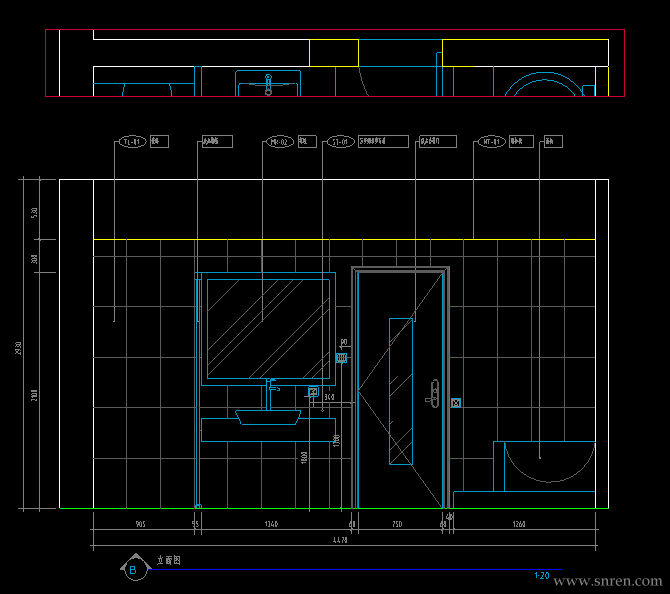Select the 4470 overall dimension text

coord(340,540)
